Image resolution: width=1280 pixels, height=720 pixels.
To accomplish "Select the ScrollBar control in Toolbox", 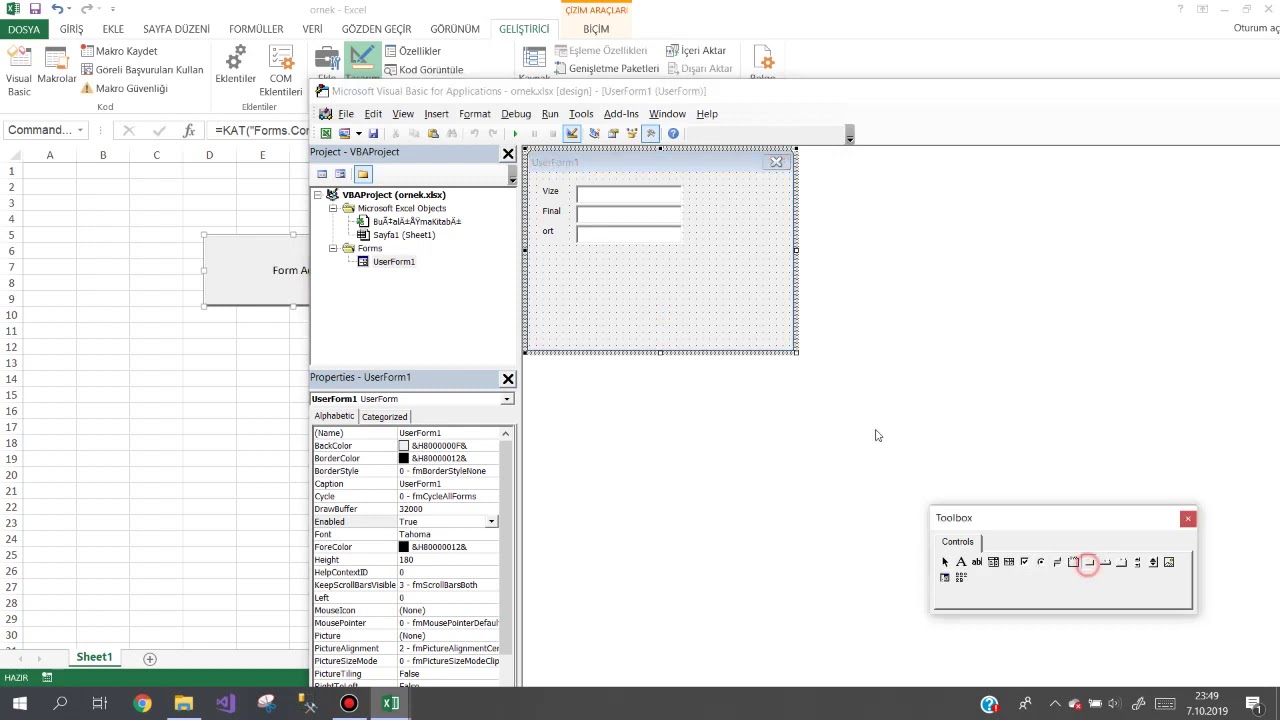I will pyautogui.click(x=1137, y=562).
